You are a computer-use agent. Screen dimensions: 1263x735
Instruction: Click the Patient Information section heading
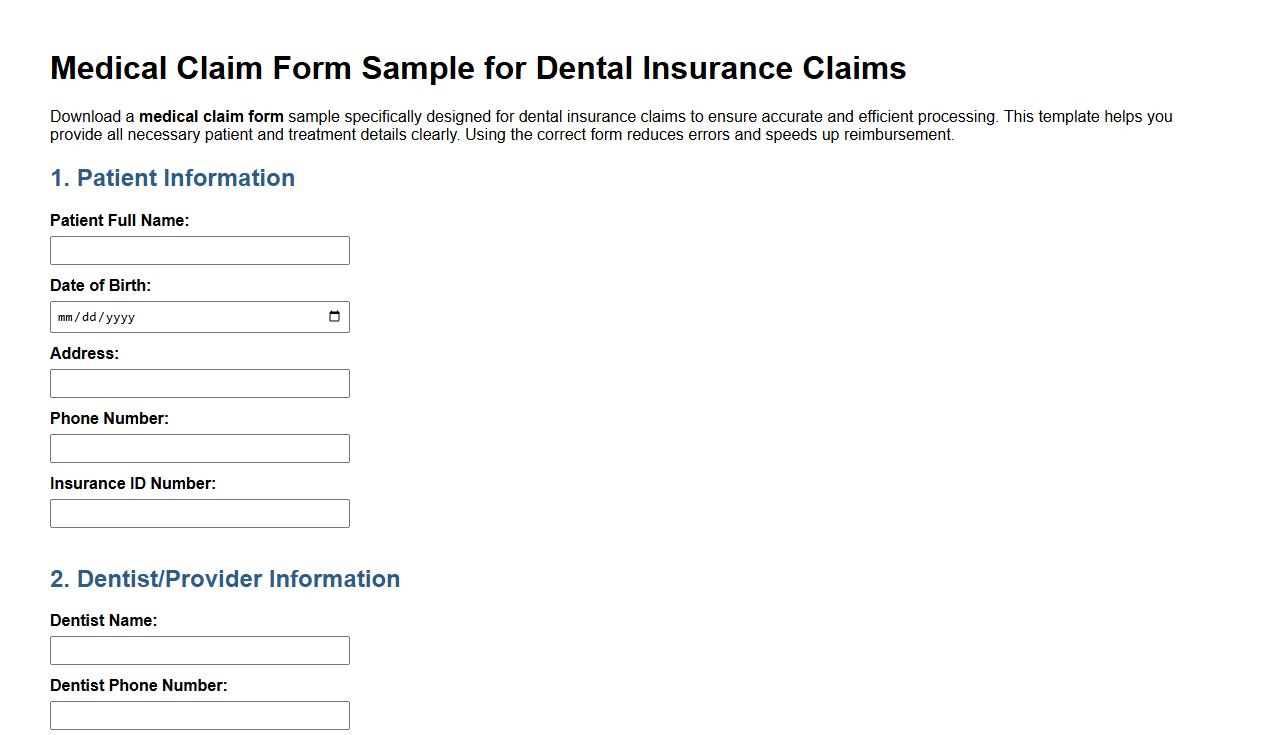pyautogui.click(x=172, y=178)
